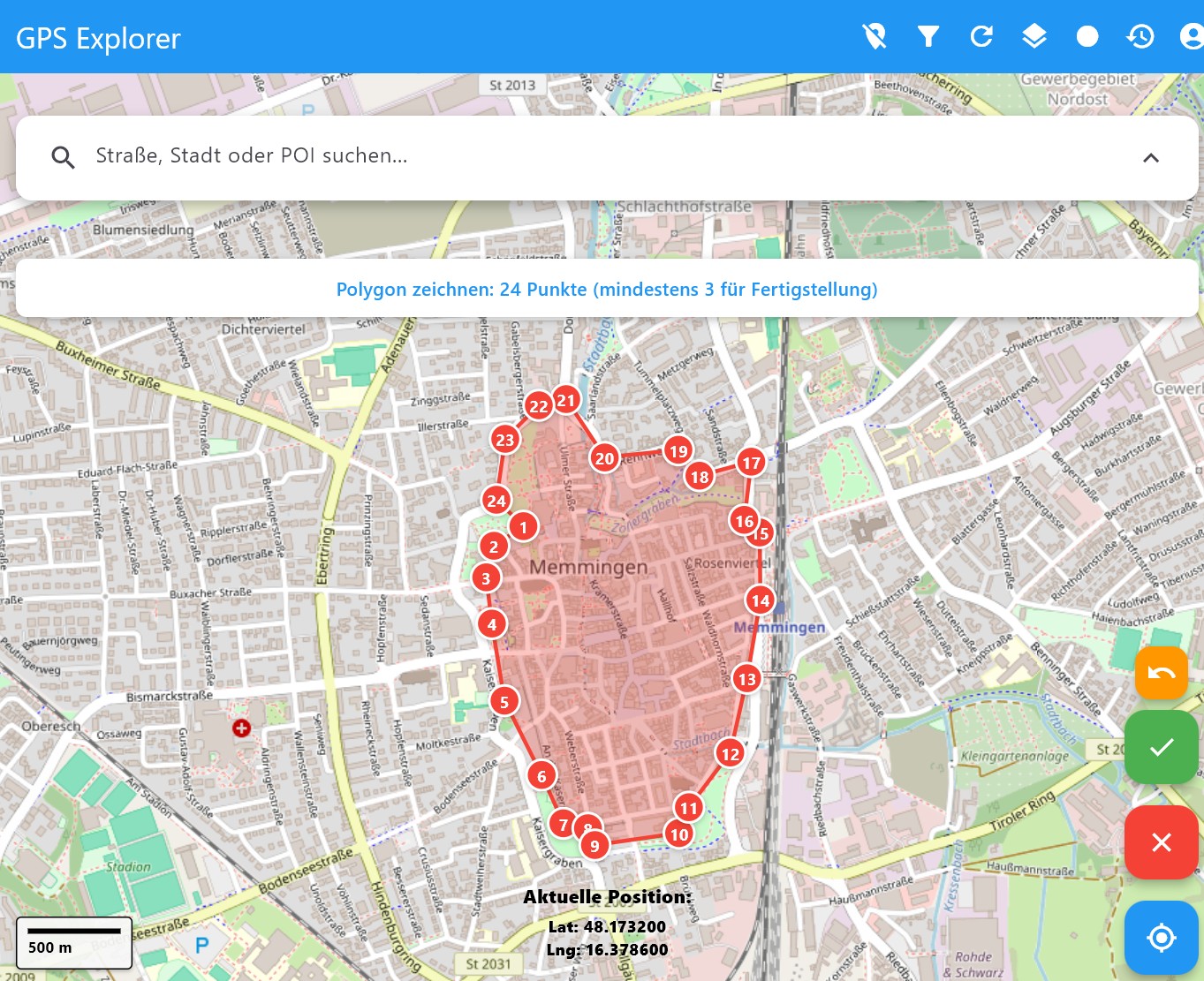This screenshot has height=981, width=1204.
Task: Undo last polygon point with orange button
Action: 1161,673
